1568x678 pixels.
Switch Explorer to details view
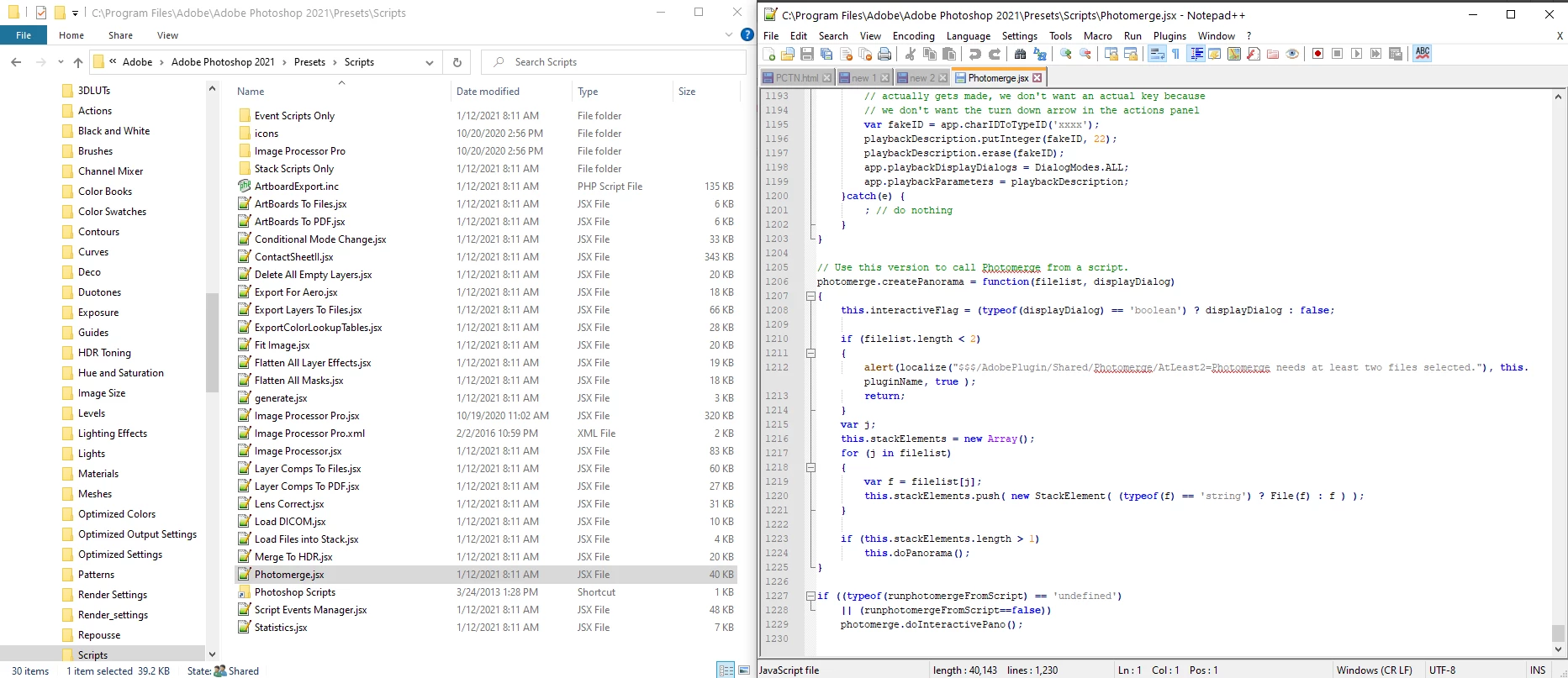(x=726, y=670)
